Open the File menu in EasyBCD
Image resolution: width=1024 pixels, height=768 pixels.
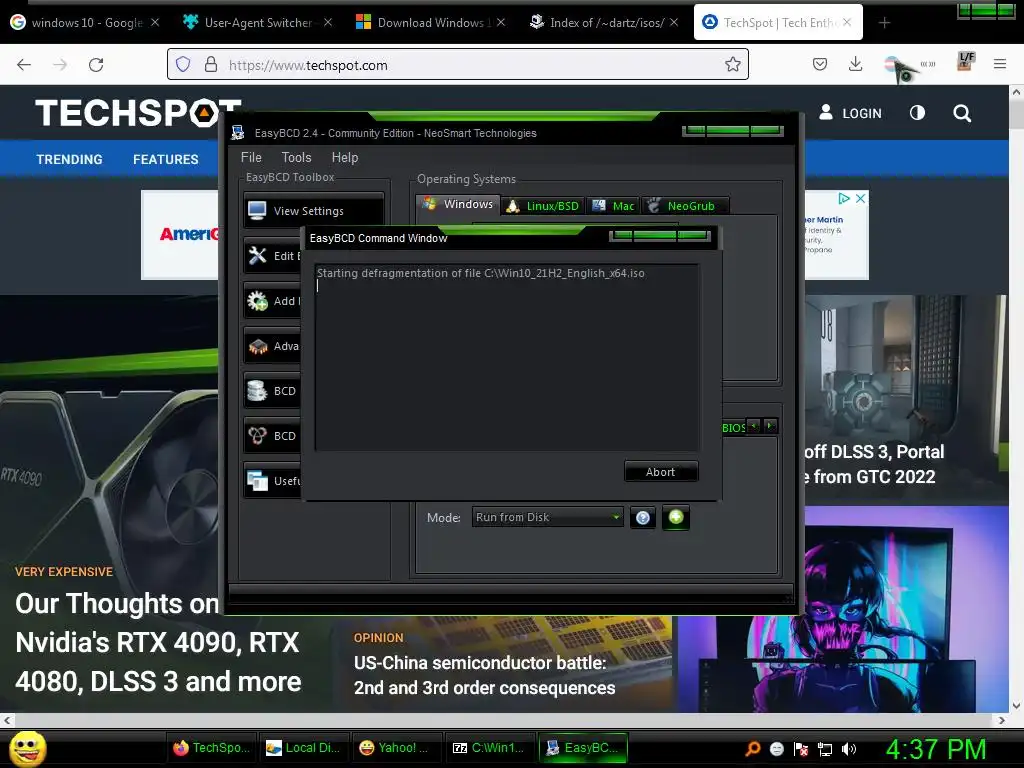point(251,157)
